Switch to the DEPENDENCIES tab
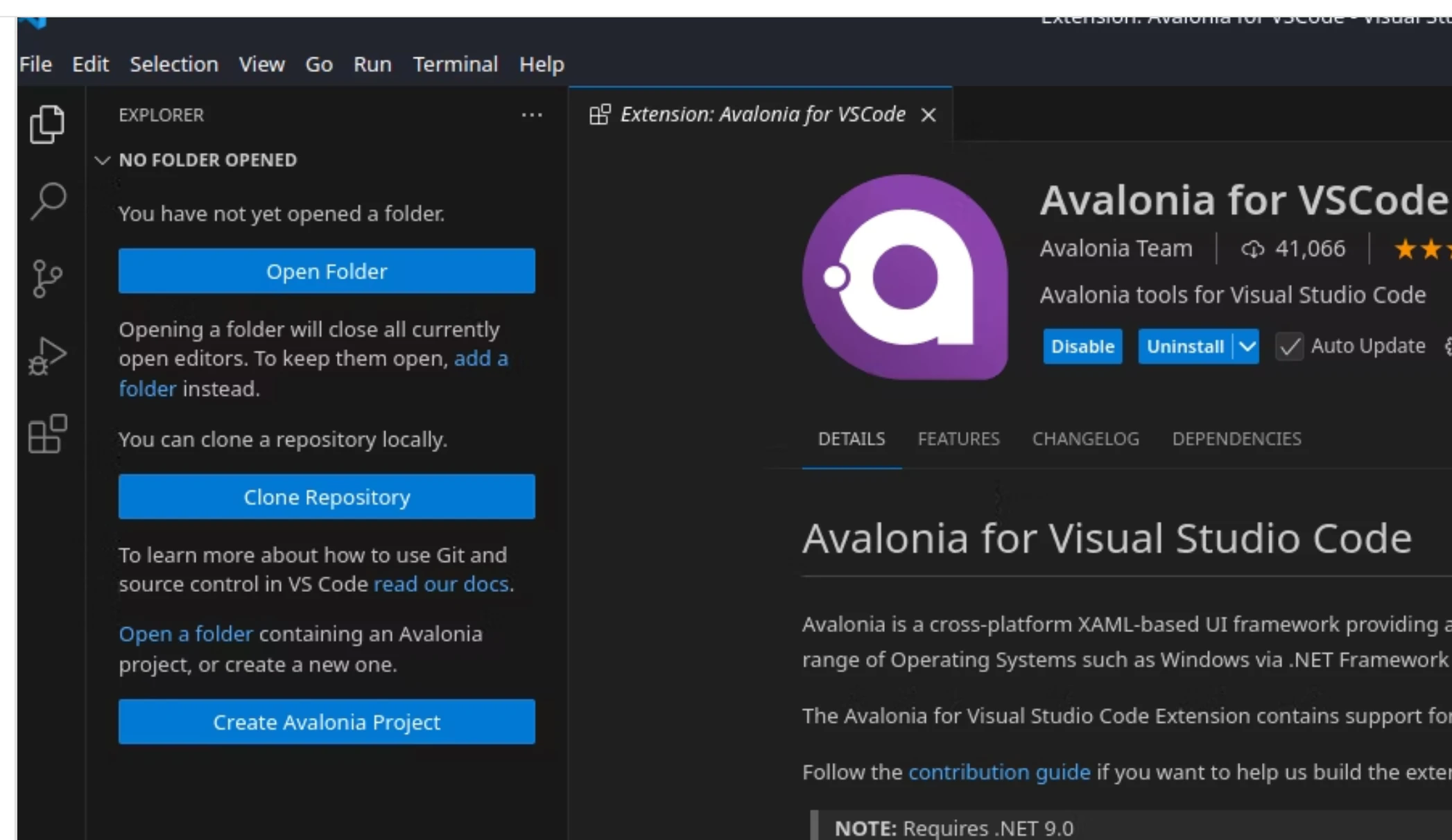This screenshot has height=840, width=1452. [1236, 439]
